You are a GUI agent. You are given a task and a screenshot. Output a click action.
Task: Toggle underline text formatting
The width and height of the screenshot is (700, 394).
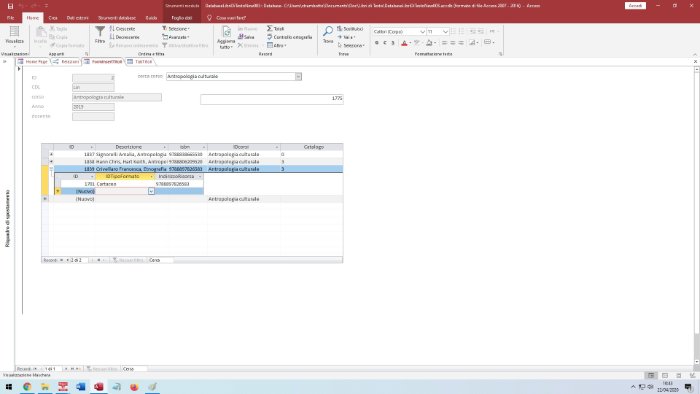pos(393,43)
